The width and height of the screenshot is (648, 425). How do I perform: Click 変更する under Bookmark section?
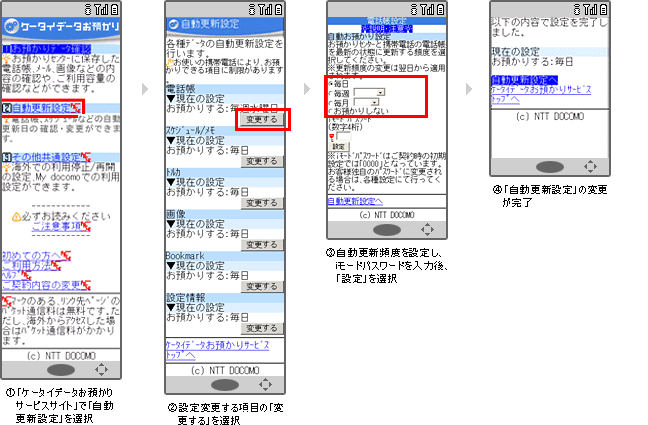[262, 287]
